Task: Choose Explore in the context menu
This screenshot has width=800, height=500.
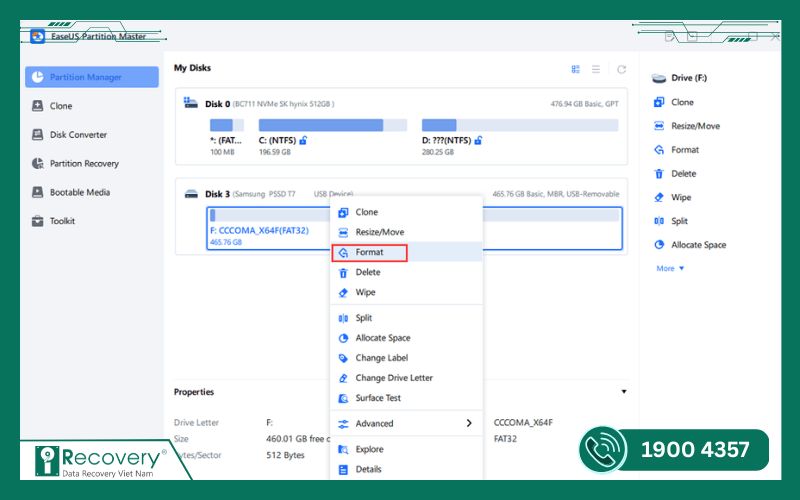Action: tap(407, 449)
